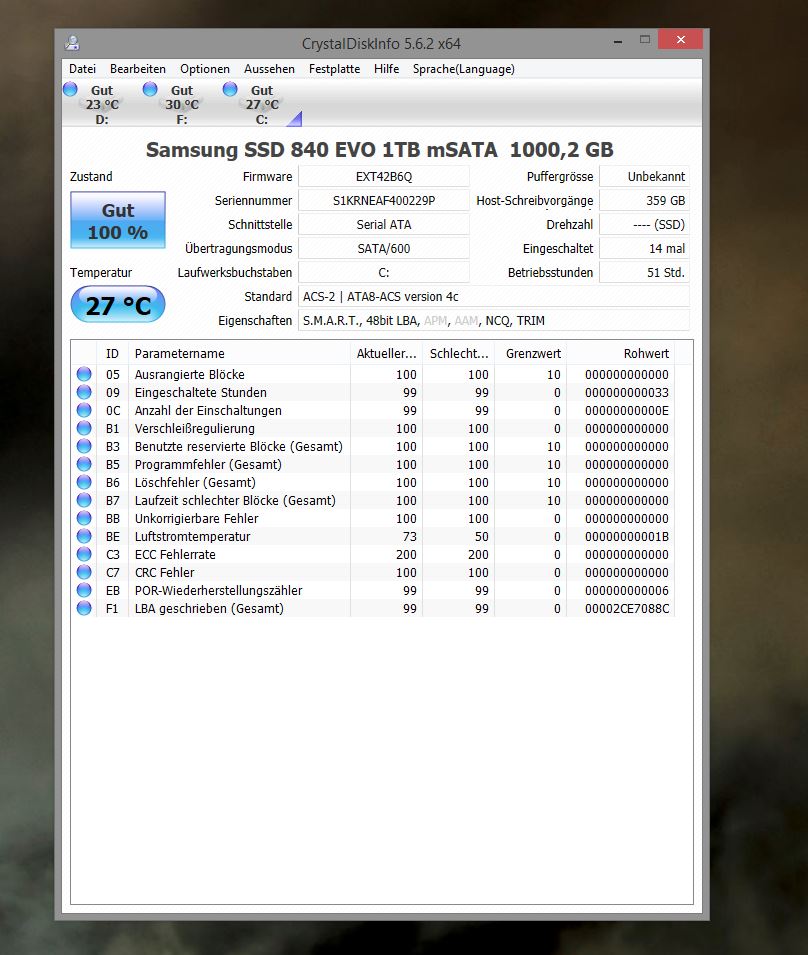Click the Eigenschaften field with S.M.A.R.T.
Image resolution: width=808 pixels, height=955 pixels.
[x=494, y=320]
